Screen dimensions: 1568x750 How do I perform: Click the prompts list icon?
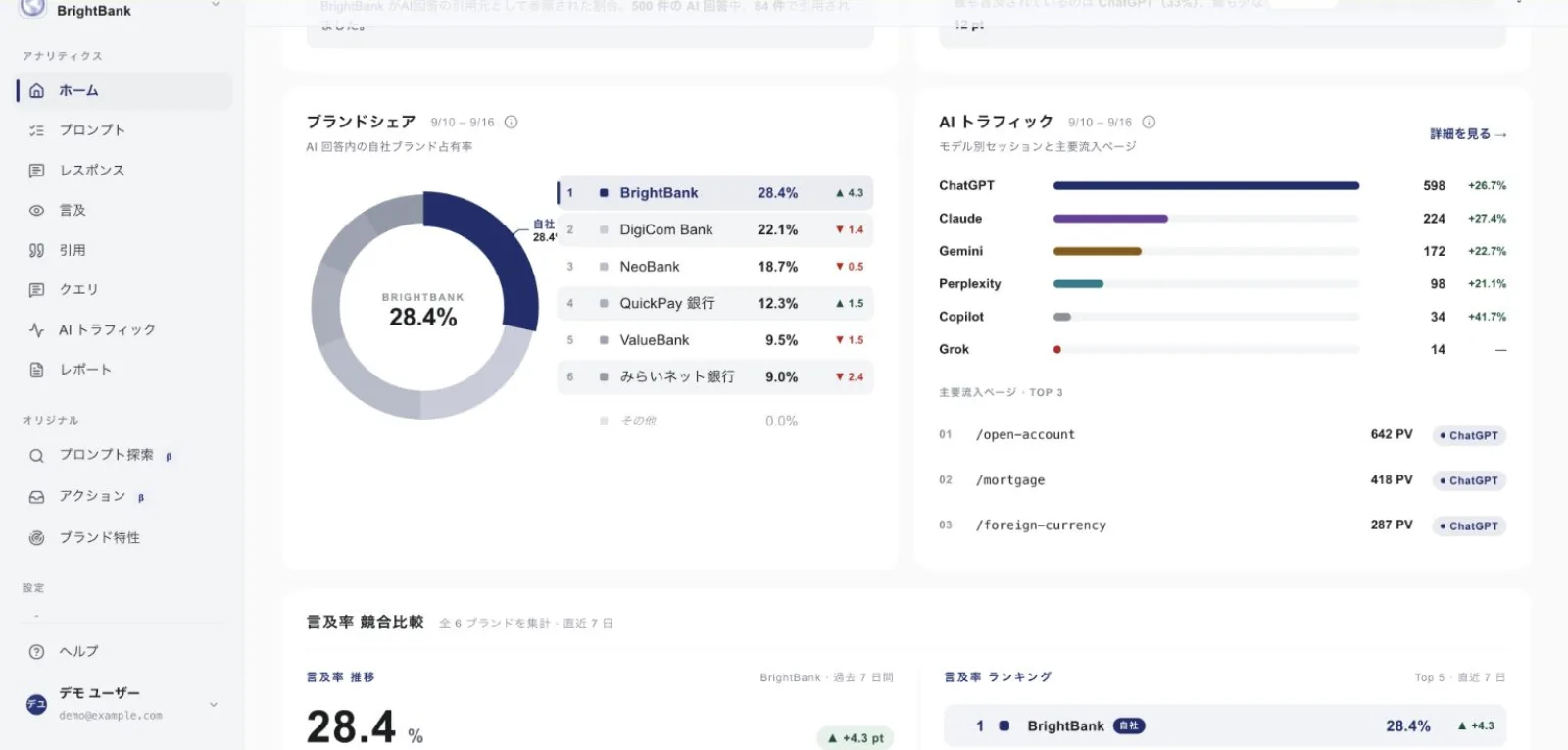[36, 130]
